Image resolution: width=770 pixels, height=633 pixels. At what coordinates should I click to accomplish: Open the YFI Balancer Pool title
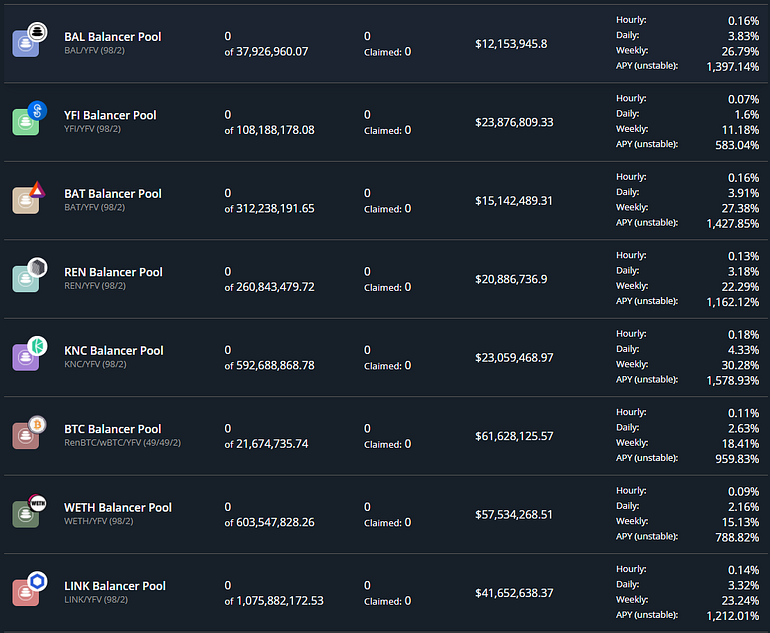tap(110, 115)
